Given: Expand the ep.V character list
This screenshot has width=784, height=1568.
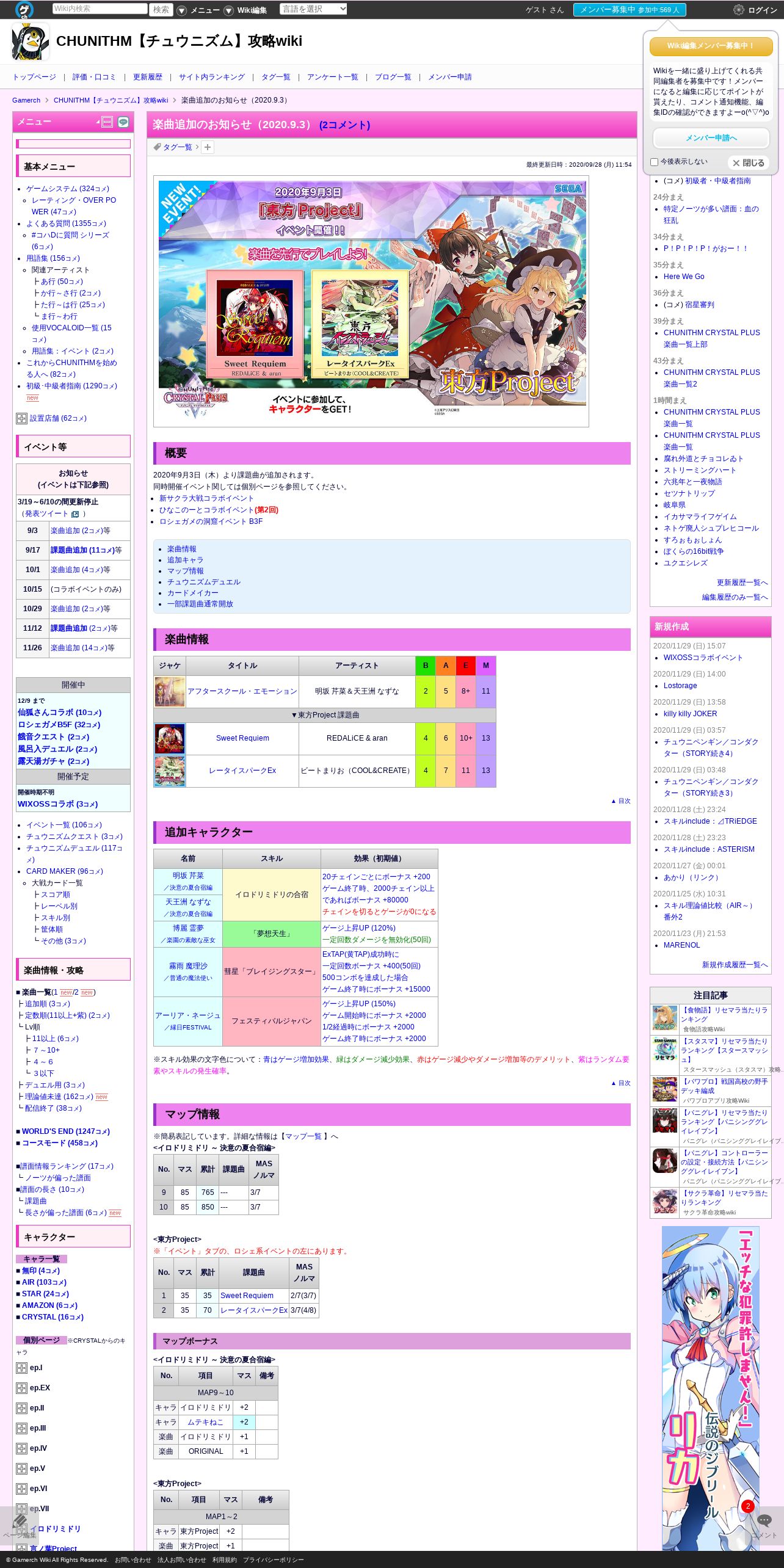Looking at the screenshot, I should [21, 1469].
